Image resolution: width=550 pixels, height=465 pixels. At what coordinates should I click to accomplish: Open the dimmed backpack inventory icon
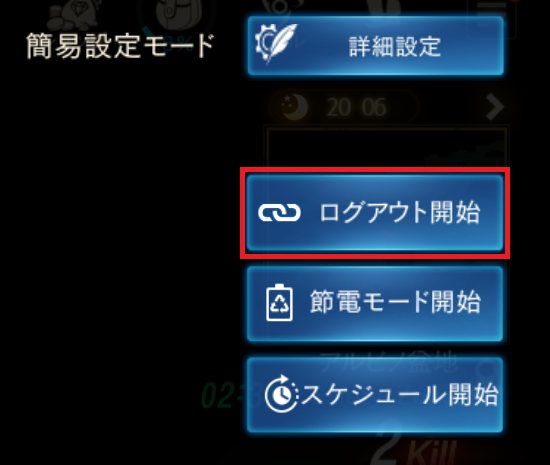pyautogui.click(x=177, y=14)
